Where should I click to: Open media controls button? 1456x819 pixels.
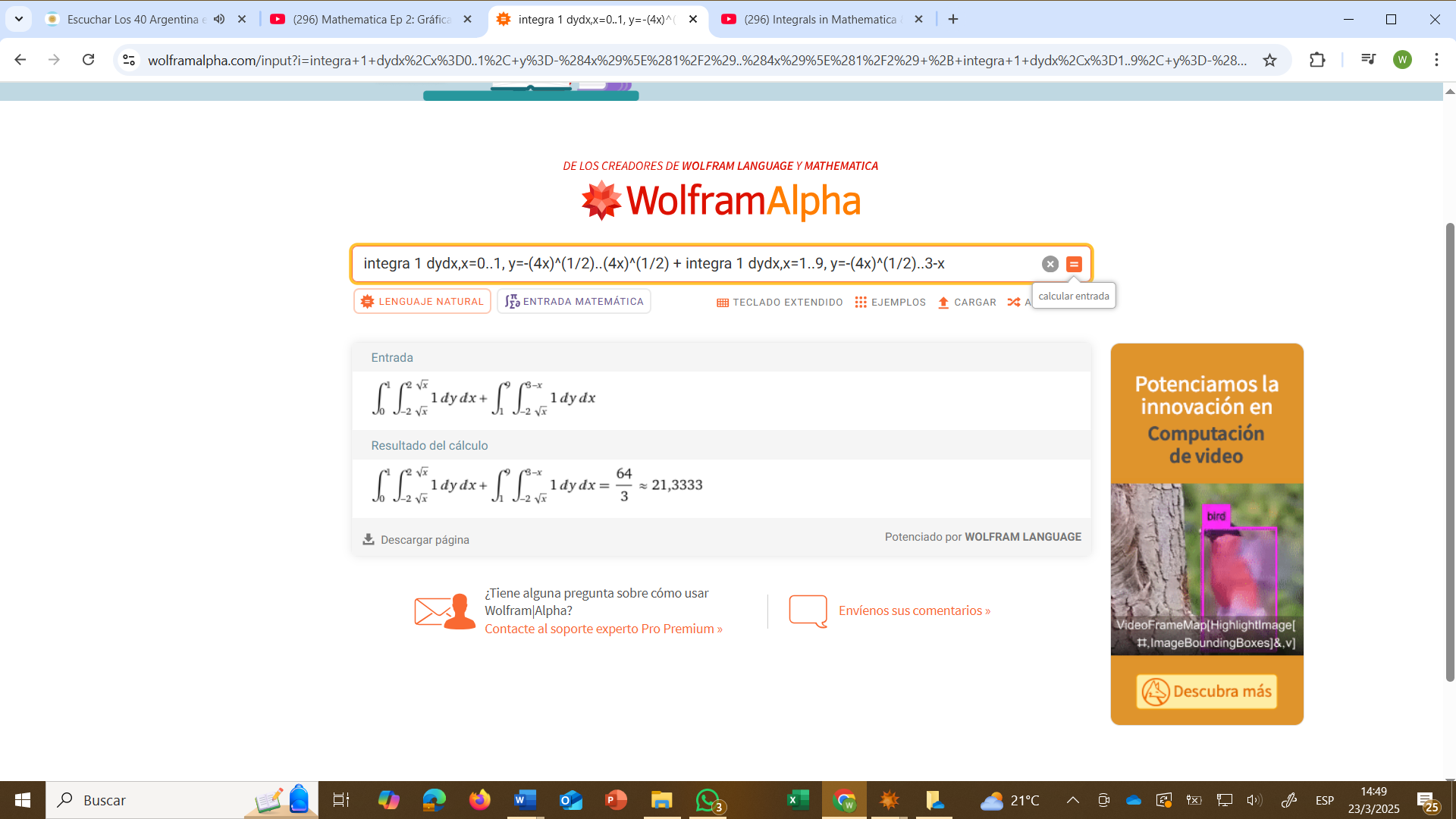(1368, 59)
